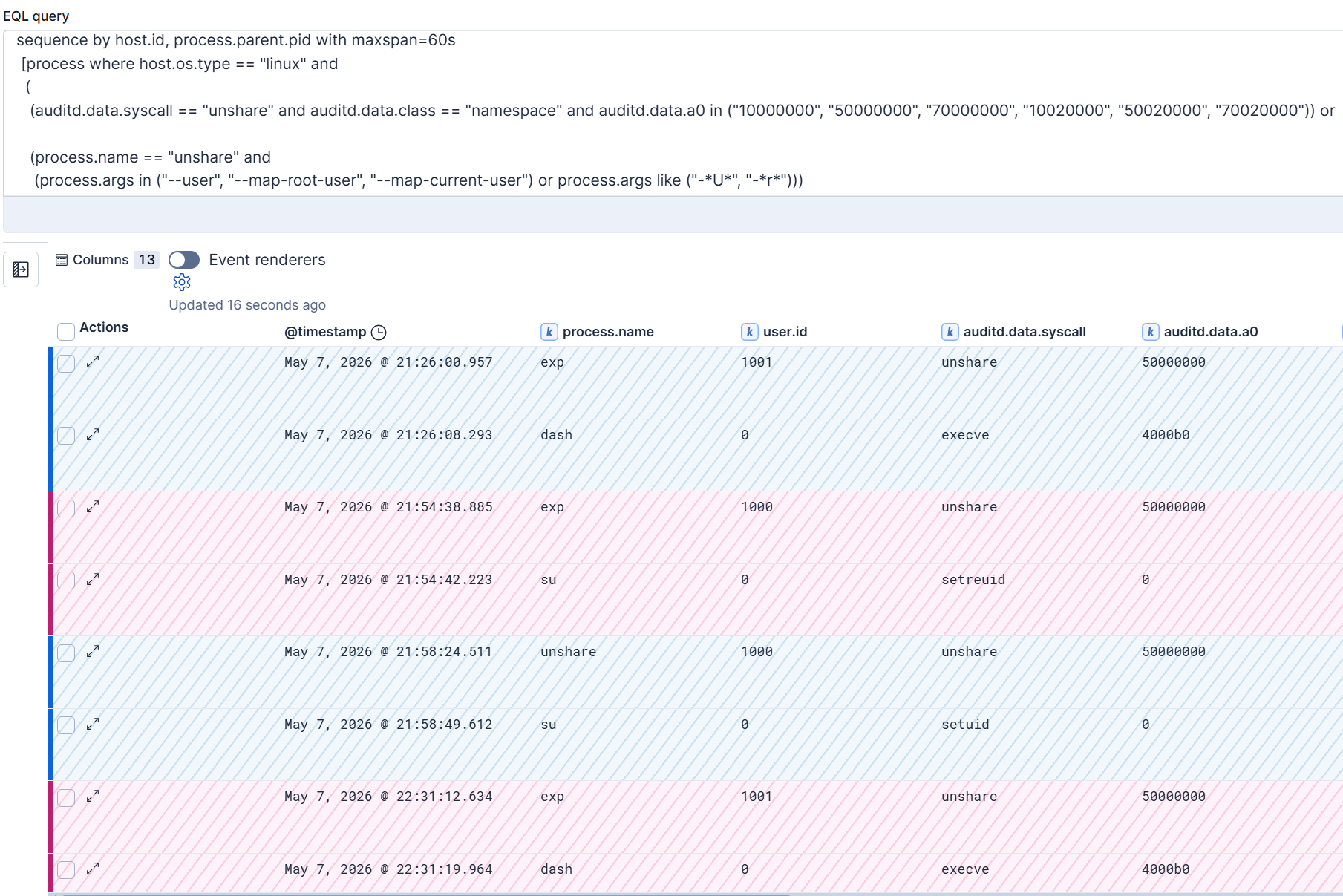The width and height of the screenshot is (1343, 896).
Task: Open the timeline sidebar panel icon
Action: coord(21,269)
